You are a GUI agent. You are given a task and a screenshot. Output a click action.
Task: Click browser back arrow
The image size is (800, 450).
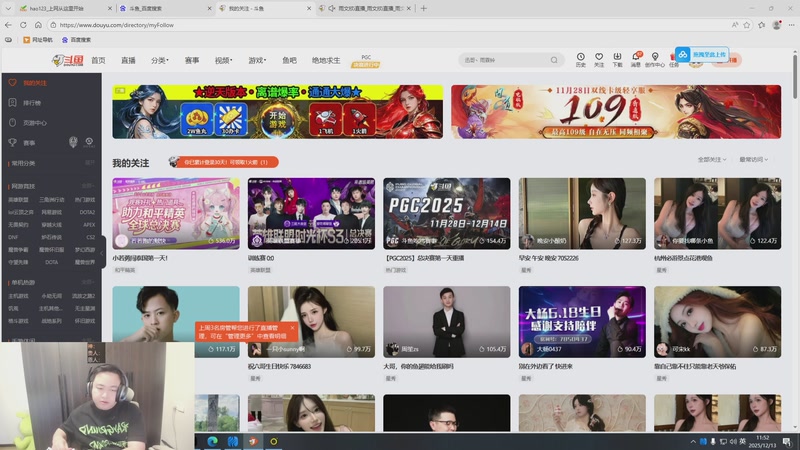(x=8, y=24)
